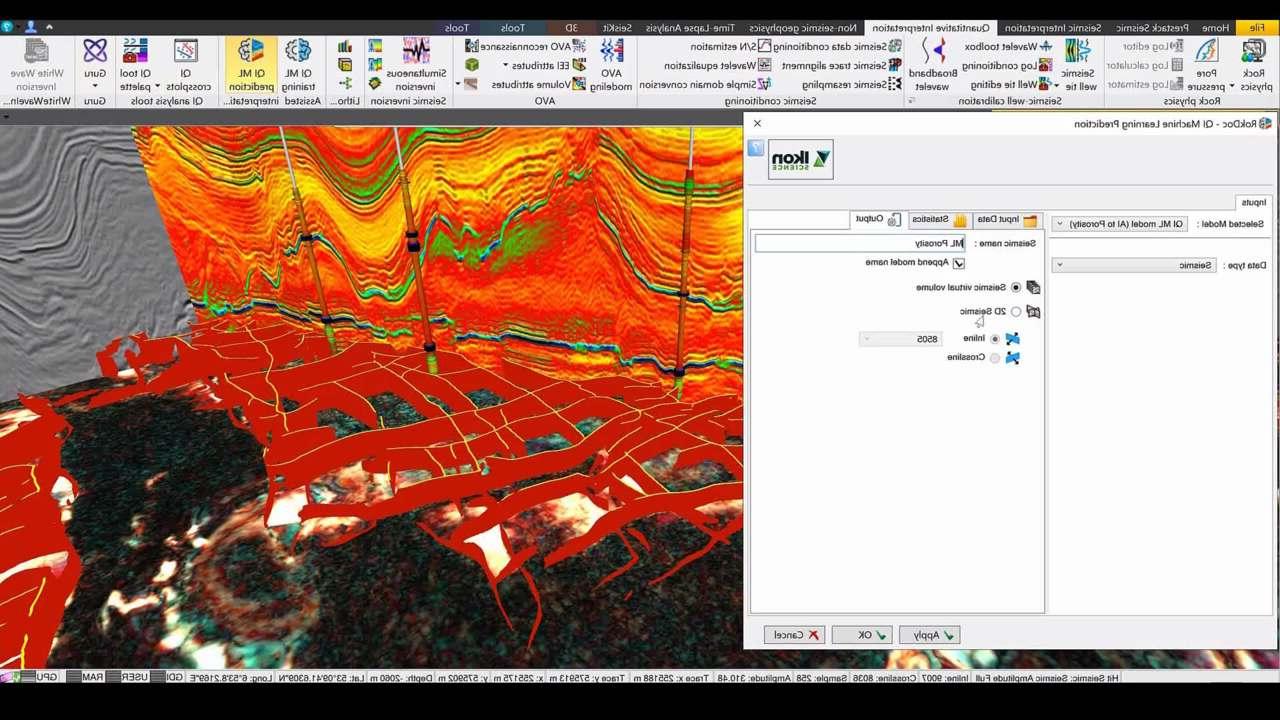The width and height of the screenshot is (1280, 720).
Task: Choose the Inline radio button
Action: pyautogui.click(x=994, y=339)
